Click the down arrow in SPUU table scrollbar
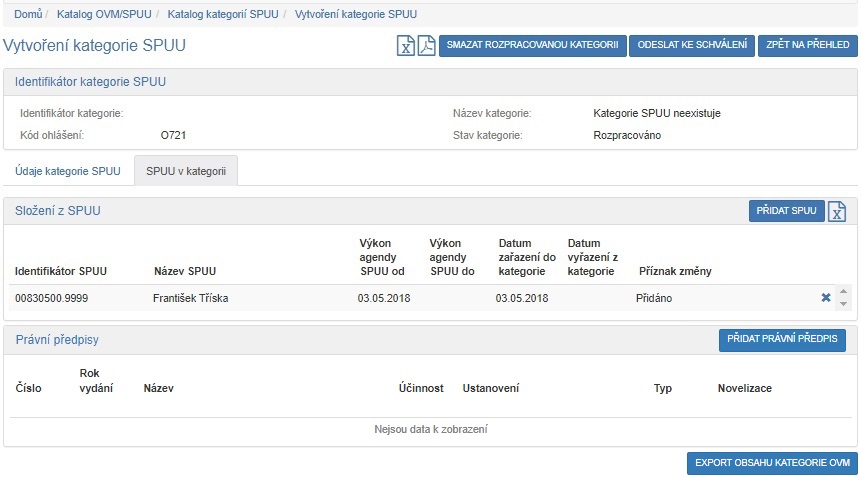Image resolution: width=861 pixels, height=477 pixels. click(x=843, y=304)
